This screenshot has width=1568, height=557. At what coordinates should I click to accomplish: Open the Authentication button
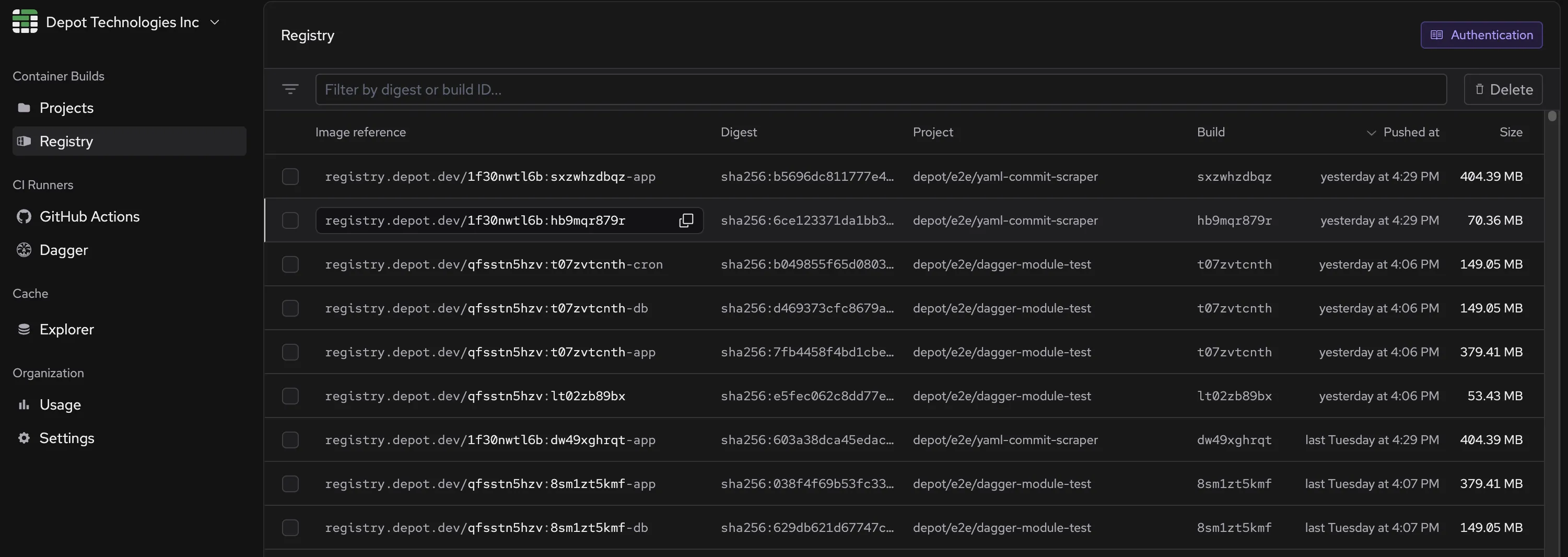1481,34
